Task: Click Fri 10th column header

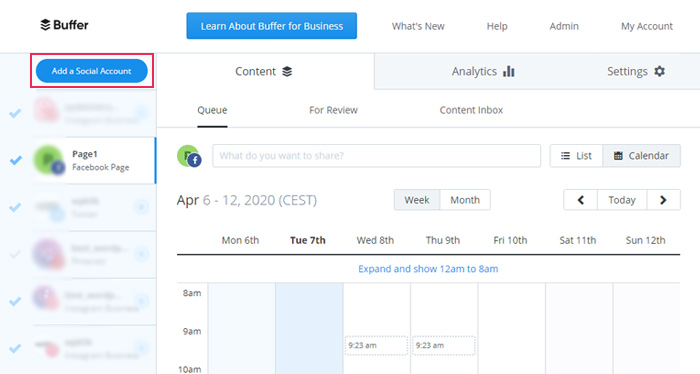Action: 510,240
